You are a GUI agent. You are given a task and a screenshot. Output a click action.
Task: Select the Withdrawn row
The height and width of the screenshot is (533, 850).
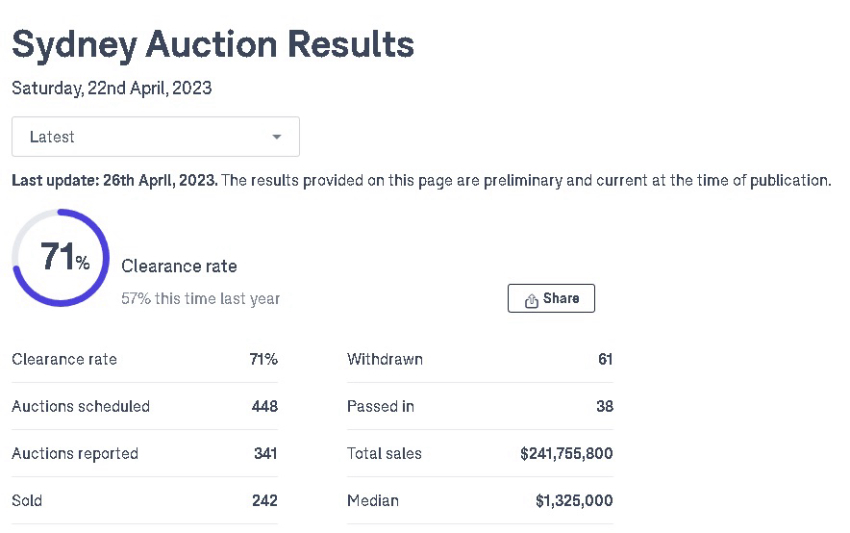tap(480, 359)
